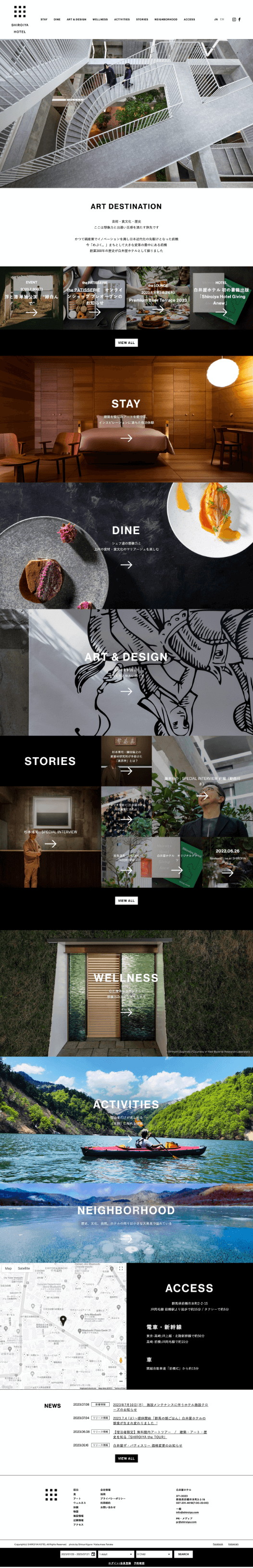Switch map to Map view
The height and width of the screenshot is (1568, 253).
point(9,1268)
